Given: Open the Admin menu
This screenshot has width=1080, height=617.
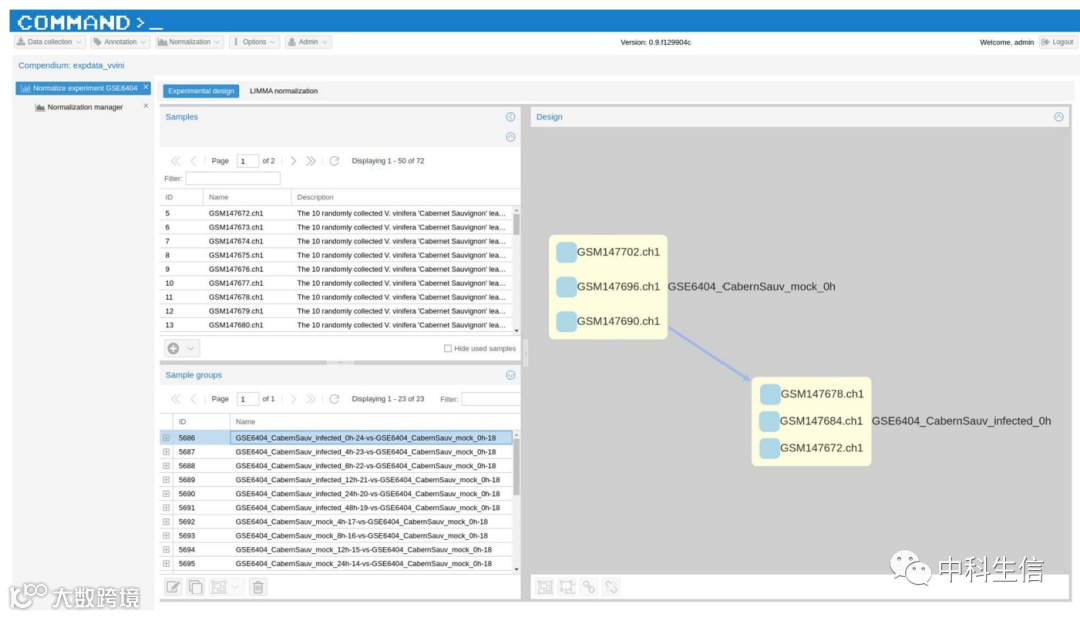Looking at the screenshot, I should click(308, 42).
